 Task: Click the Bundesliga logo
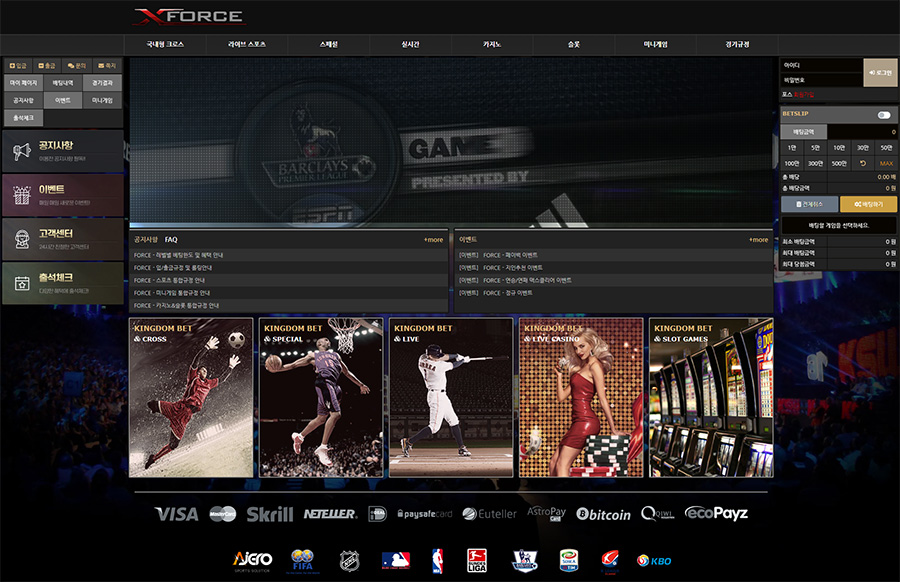point(477,561)
